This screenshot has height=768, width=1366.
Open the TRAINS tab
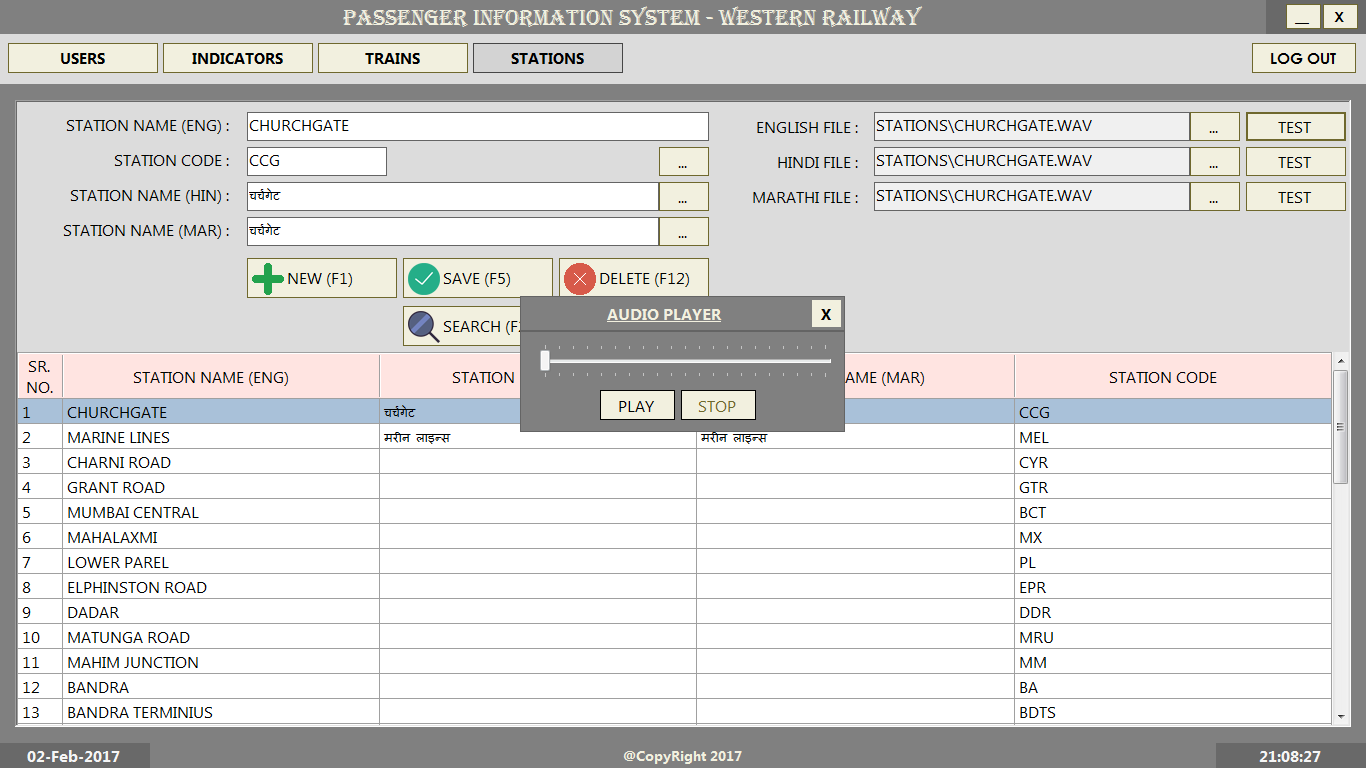pos(393,58)
